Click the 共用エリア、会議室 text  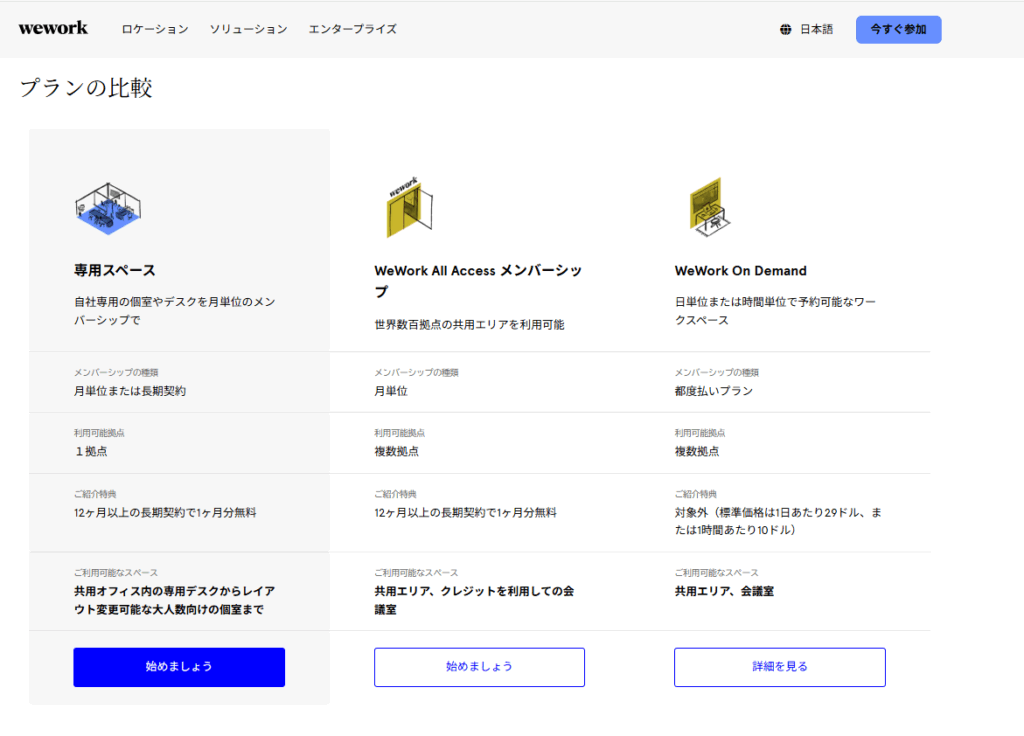[x=724, y=591]
